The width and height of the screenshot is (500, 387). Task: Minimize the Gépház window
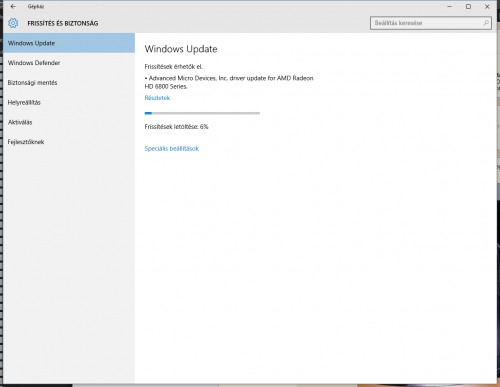[x=449, y=6]
